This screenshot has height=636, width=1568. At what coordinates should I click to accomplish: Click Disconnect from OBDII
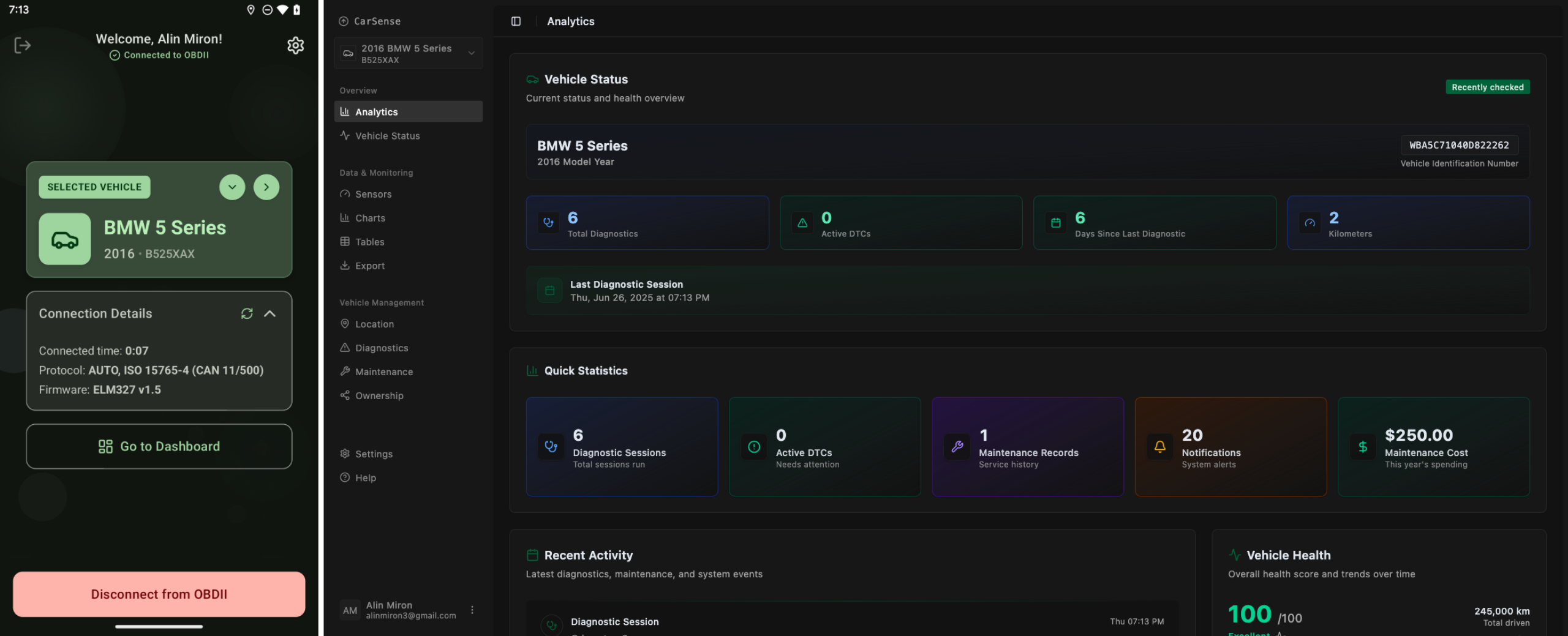pyautogui.click(x=159, y=594)
